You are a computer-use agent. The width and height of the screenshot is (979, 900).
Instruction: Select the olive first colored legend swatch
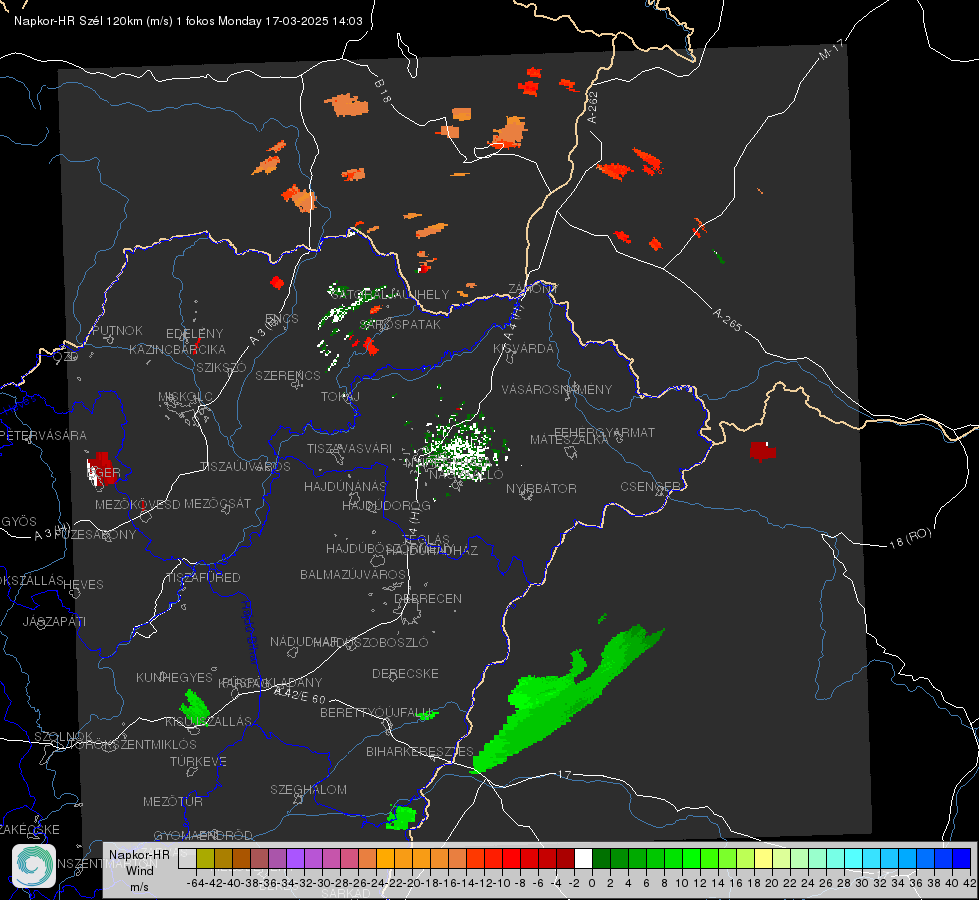point(205,858)
